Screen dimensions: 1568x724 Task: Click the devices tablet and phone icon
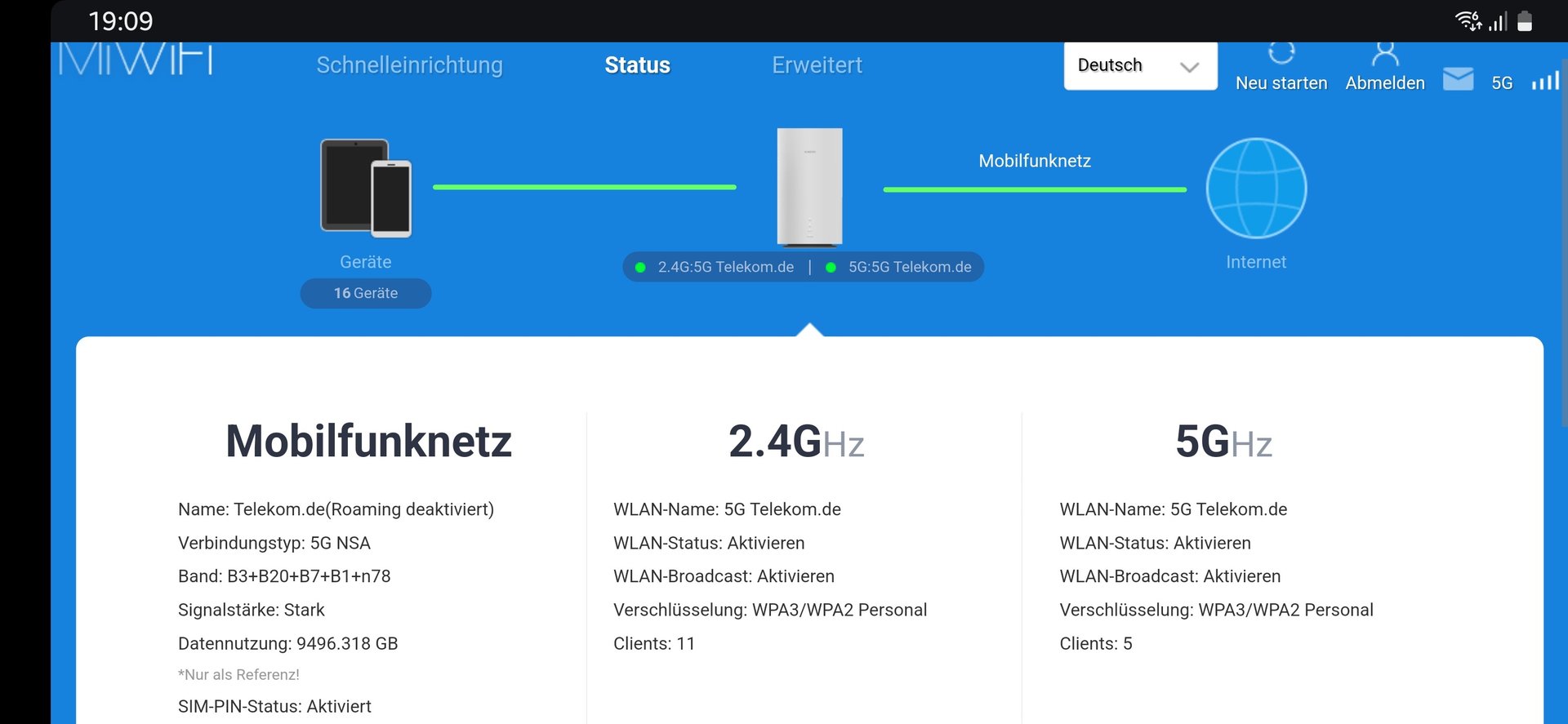click(x=366, y=189)
